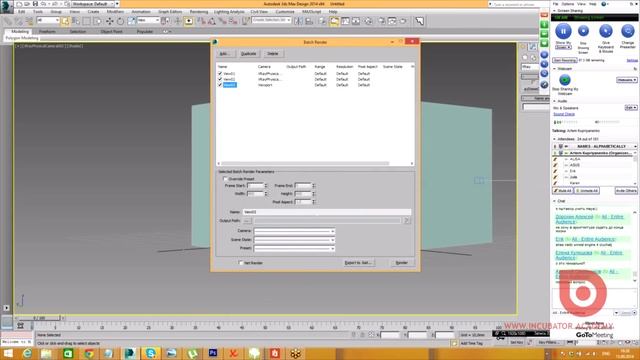
Task: Collapse the Screen Sharing section
Action: pyautogui.click(x=554, y=10)
